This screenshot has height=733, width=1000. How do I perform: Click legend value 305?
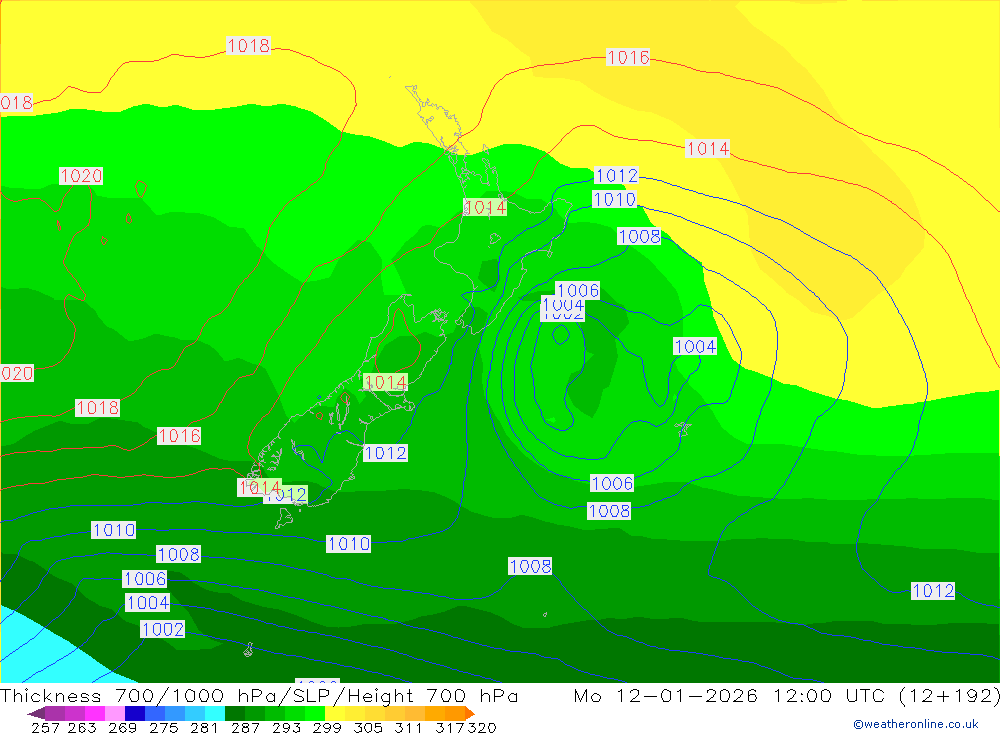pyautogui.click(x=368, y=728)
